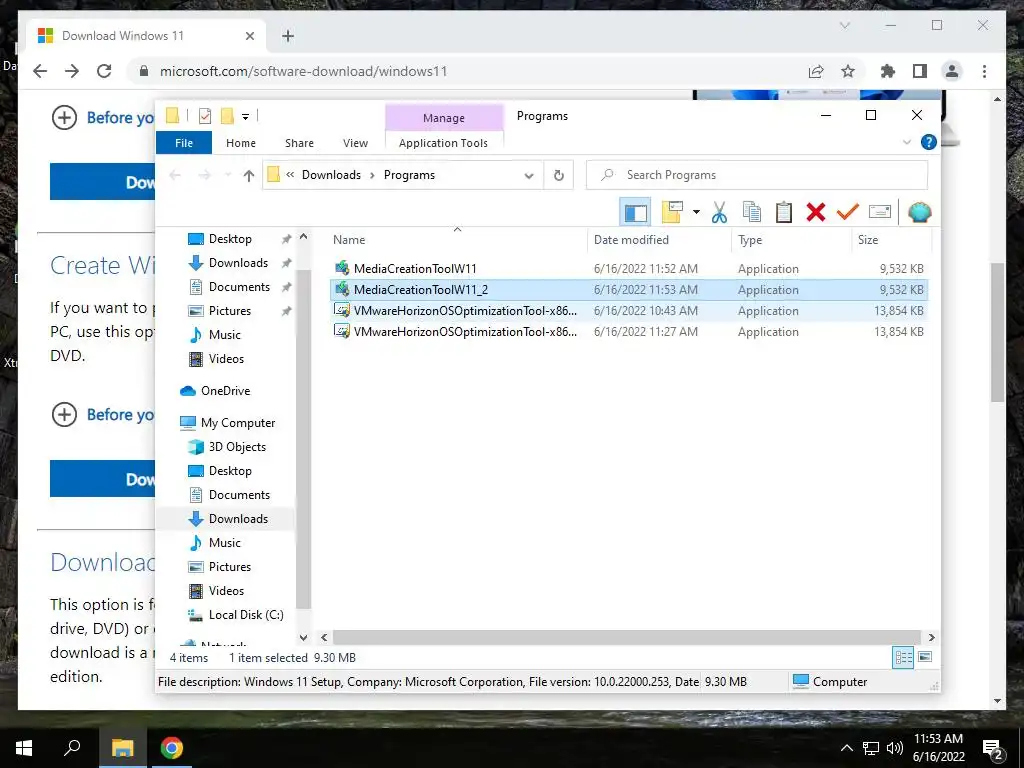Switch to the View ribbon tab

(355, 143)
